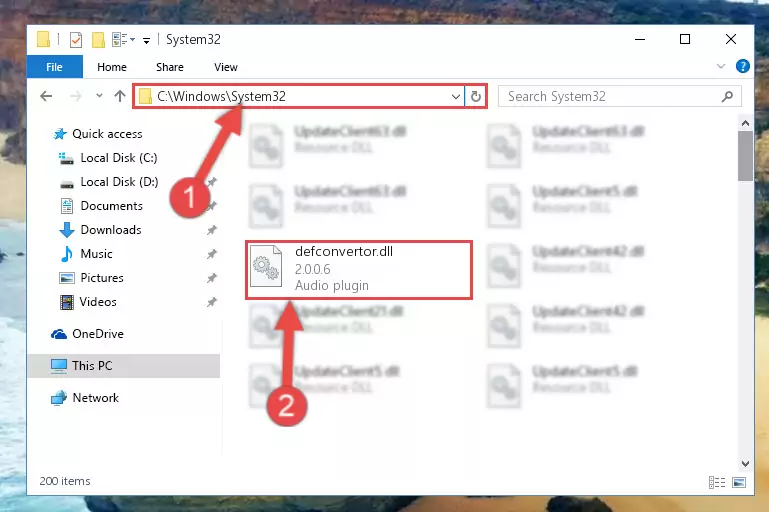Click the Properties checkmark icon in title bar
Screen dimensions: 769x512
(76, 40)
